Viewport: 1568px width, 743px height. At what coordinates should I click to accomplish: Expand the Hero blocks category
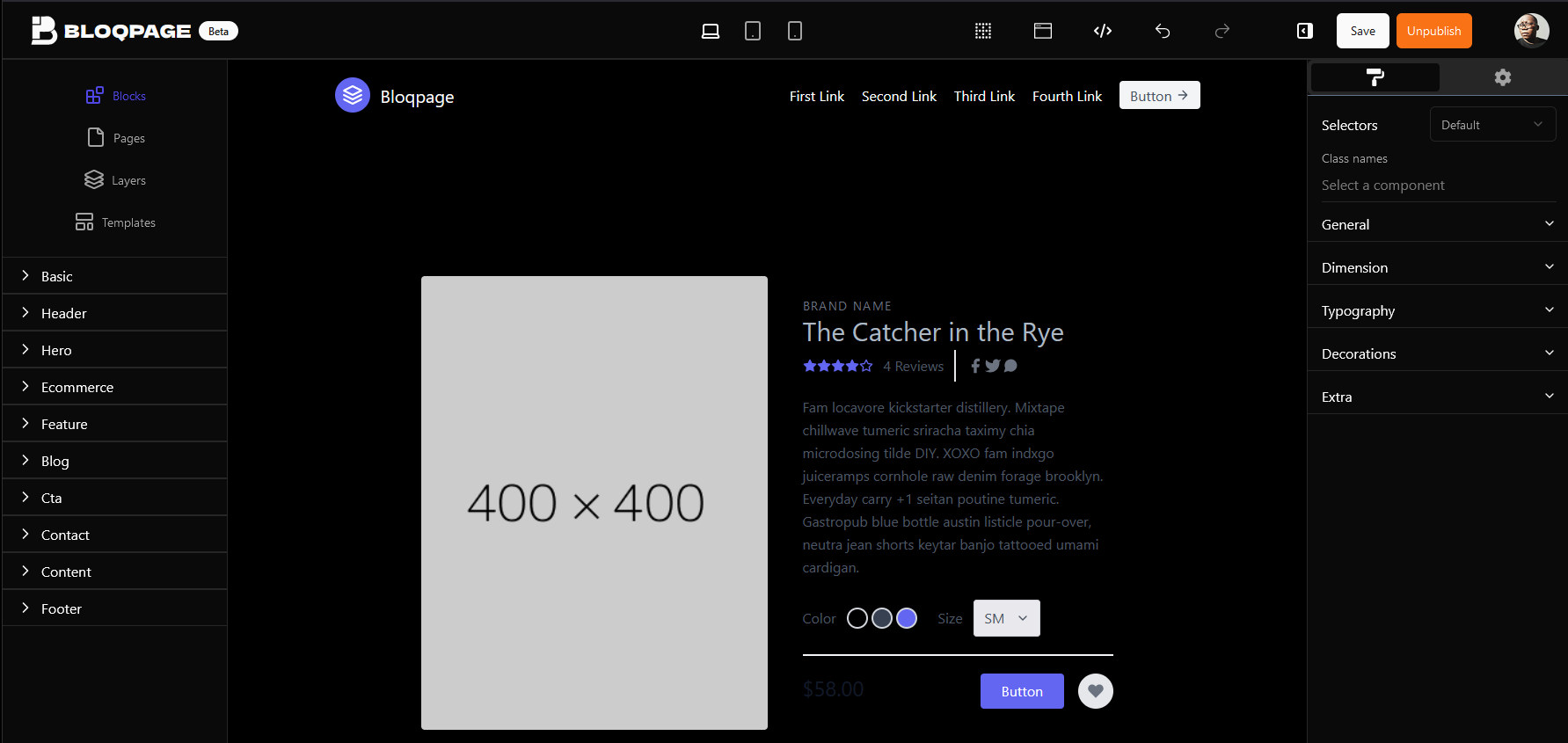(115, 350)
